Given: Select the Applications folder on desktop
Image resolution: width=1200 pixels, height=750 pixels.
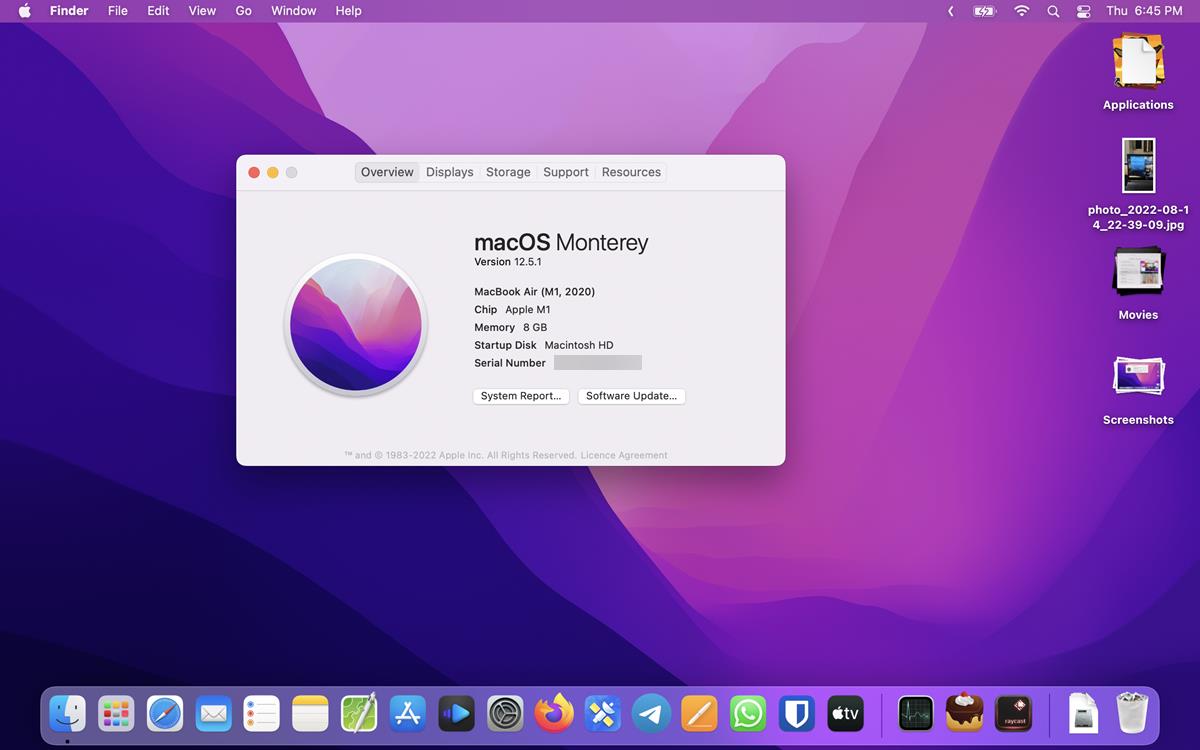Looking at the screenshot, I should tap(1138, 72).
